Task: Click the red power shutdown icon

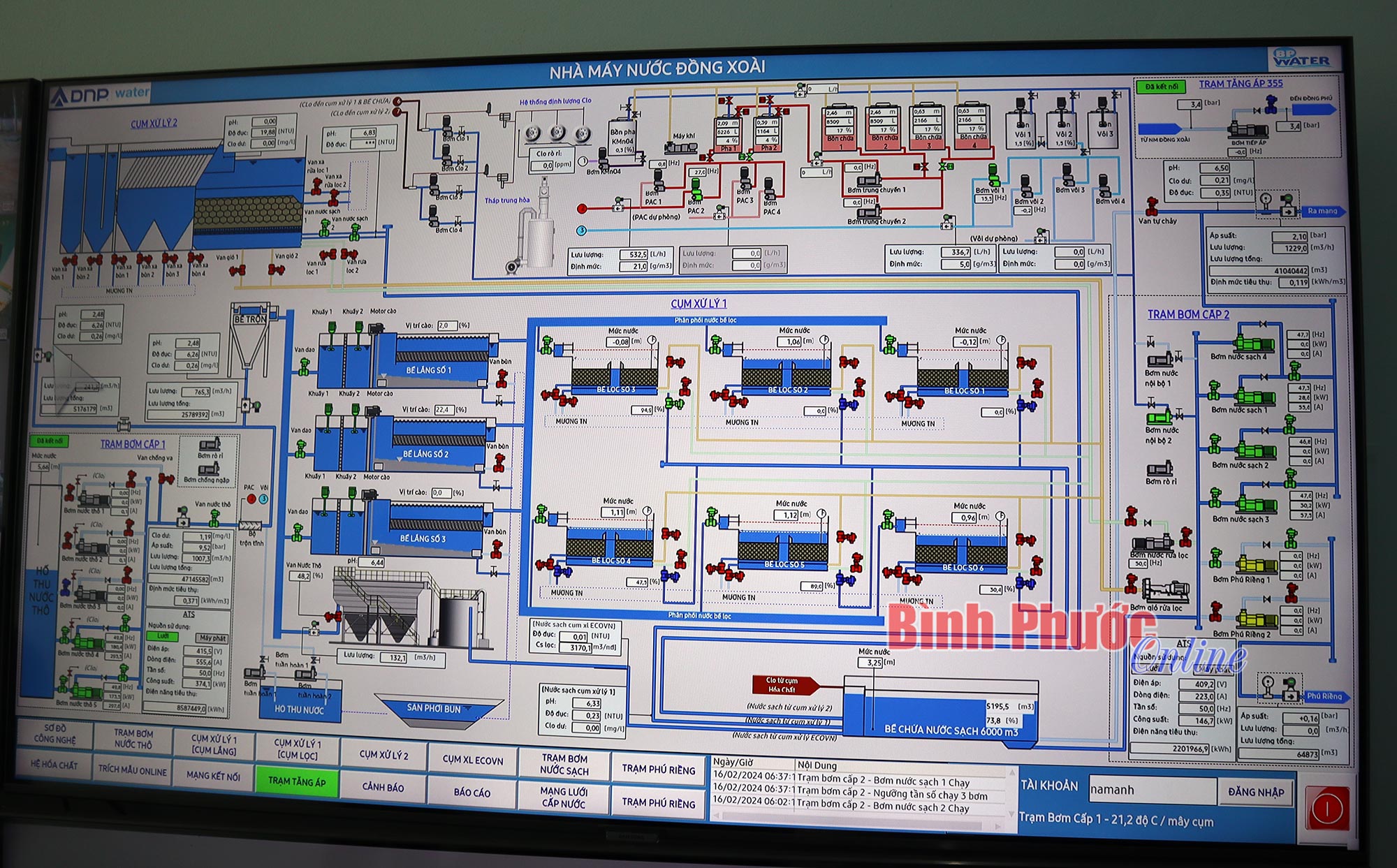Action: (1326, 809)
